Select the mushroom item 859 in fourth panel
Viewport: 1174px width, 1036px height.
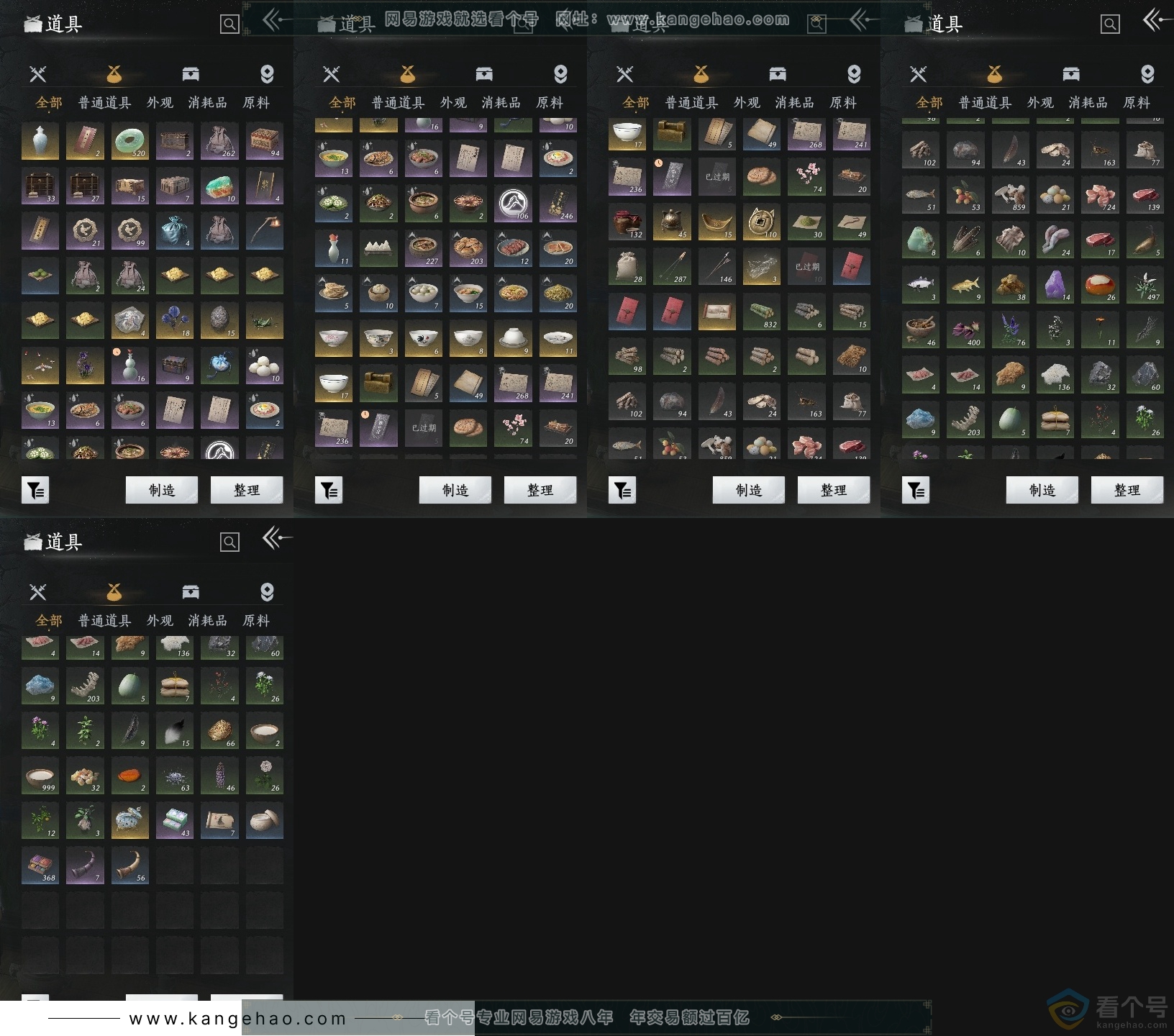pos(1011,195)
